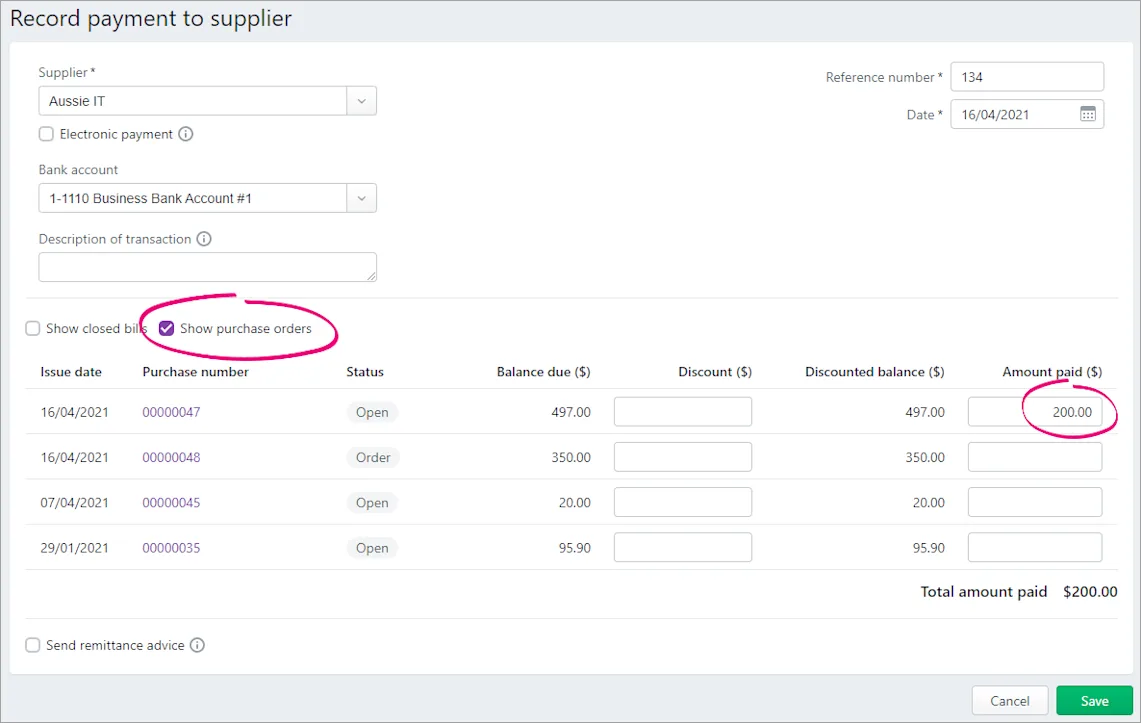This screenshot has width=1141, height=723.
Task: Cancel the payment with the Cancel button
Action: click(x=1009, y=700)
